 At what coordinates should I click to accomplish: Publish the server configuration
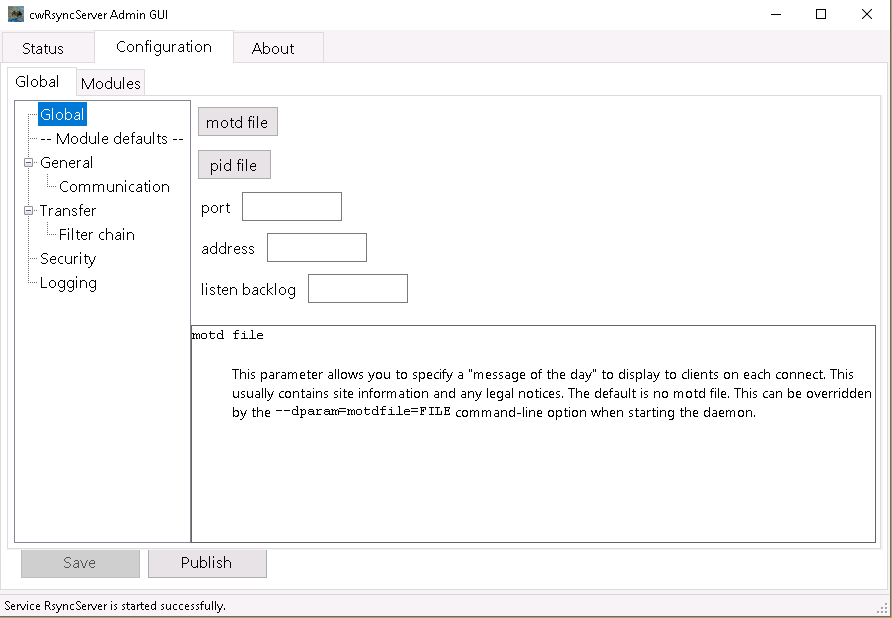[x=207, y=562]
